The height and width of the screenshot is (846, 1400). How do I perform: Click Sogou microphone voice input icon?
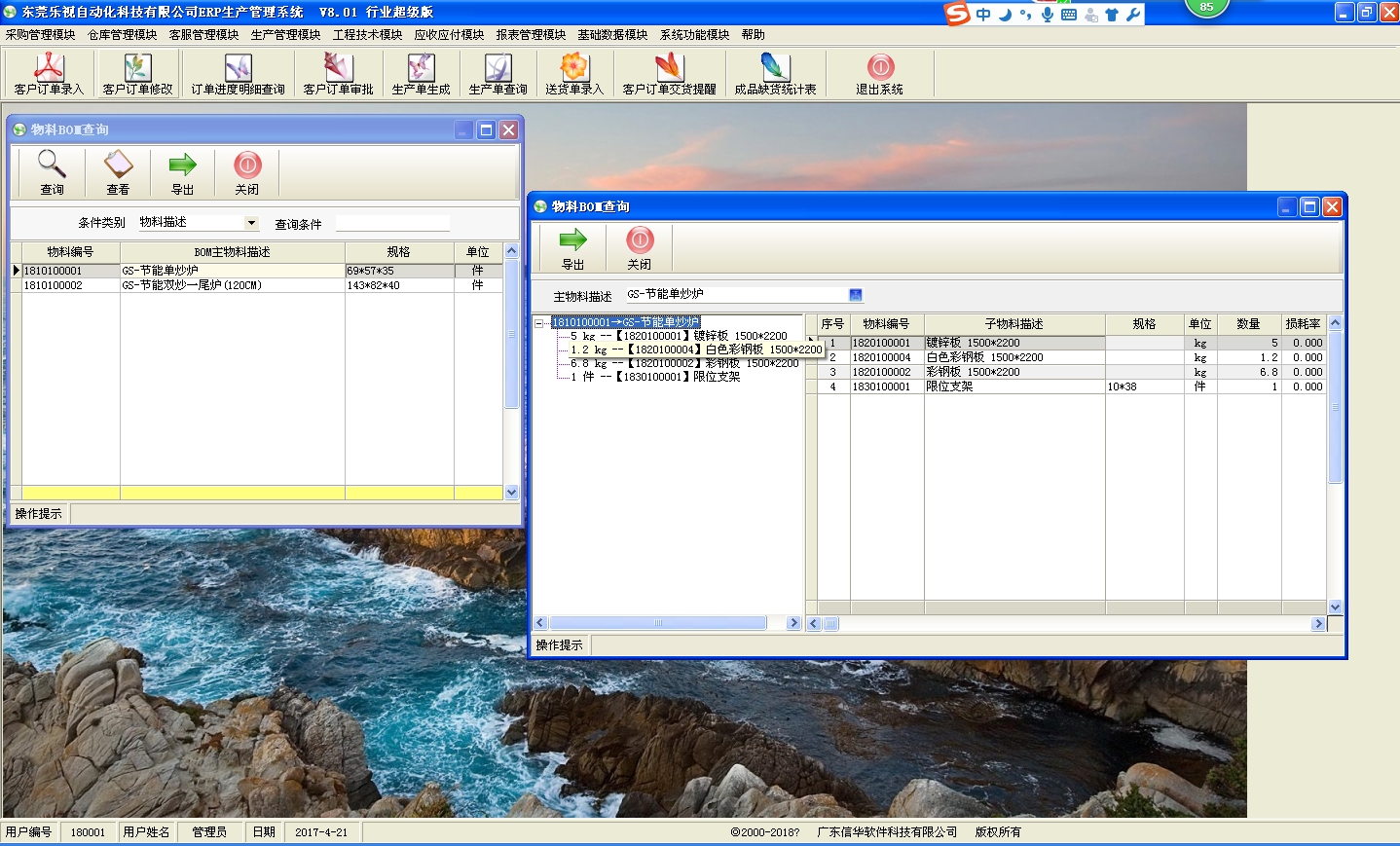click(1047, 15)
